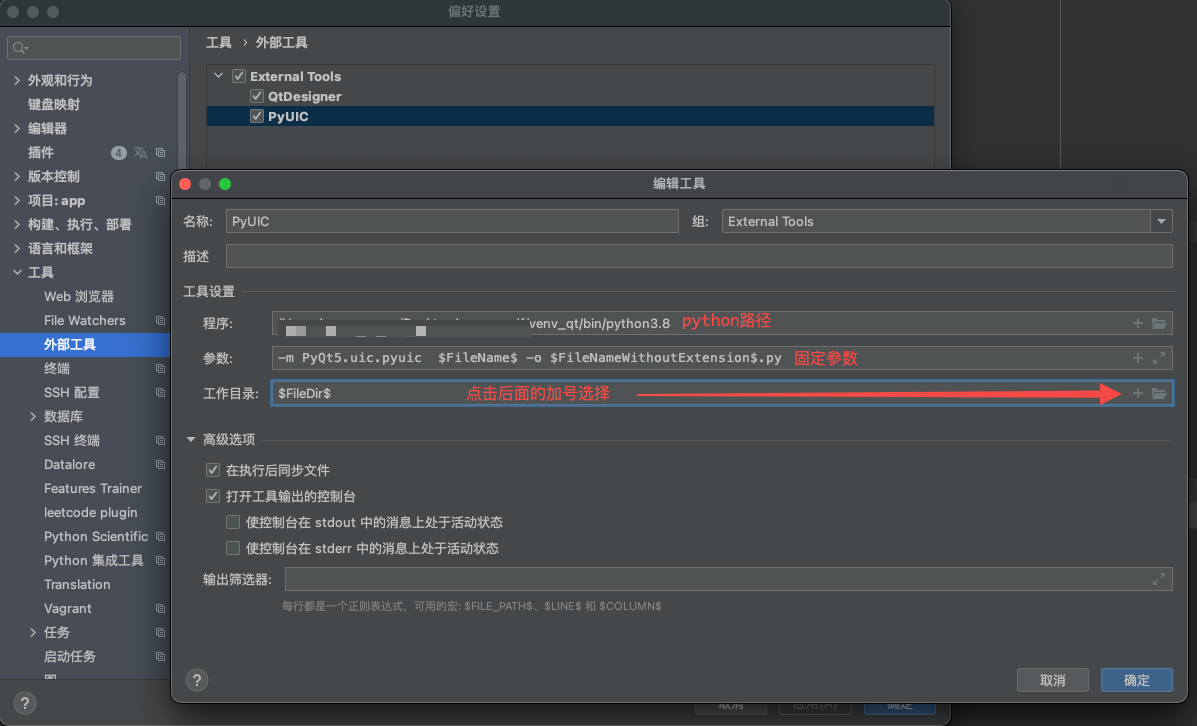Enable stderr 消息活动状态 checkbox
This screenshot has width=1197, height=726.
coord(233,548)
